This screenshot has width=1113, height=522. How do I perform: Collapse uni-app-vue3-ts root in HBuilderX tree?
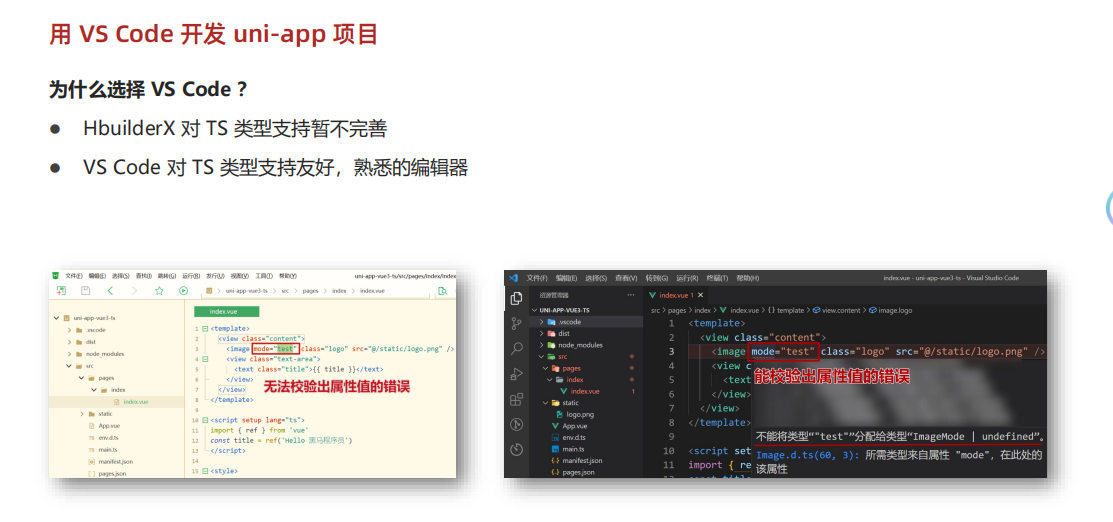[x=56, y=318]
